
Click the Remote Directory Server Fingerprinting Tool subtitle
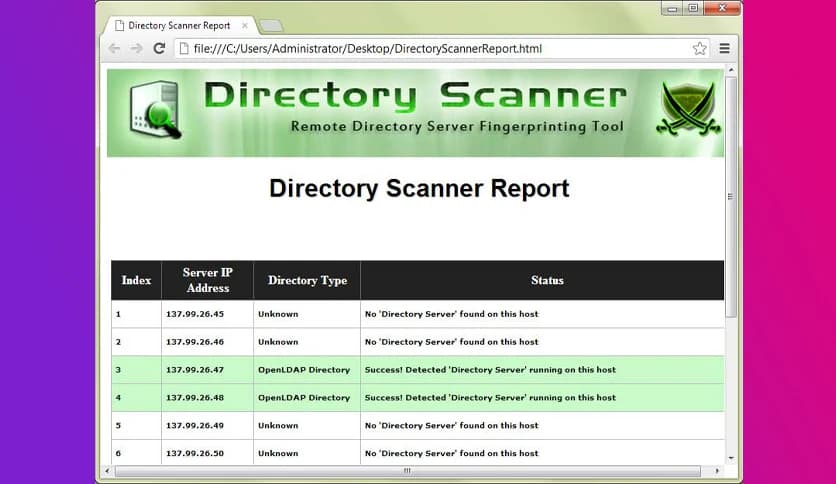pos(457,127)
